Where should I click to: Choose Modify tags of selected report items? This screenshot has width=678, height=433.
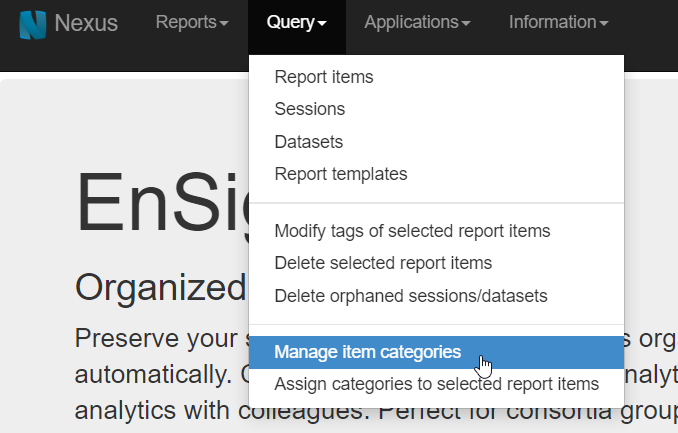pos(436,231)
